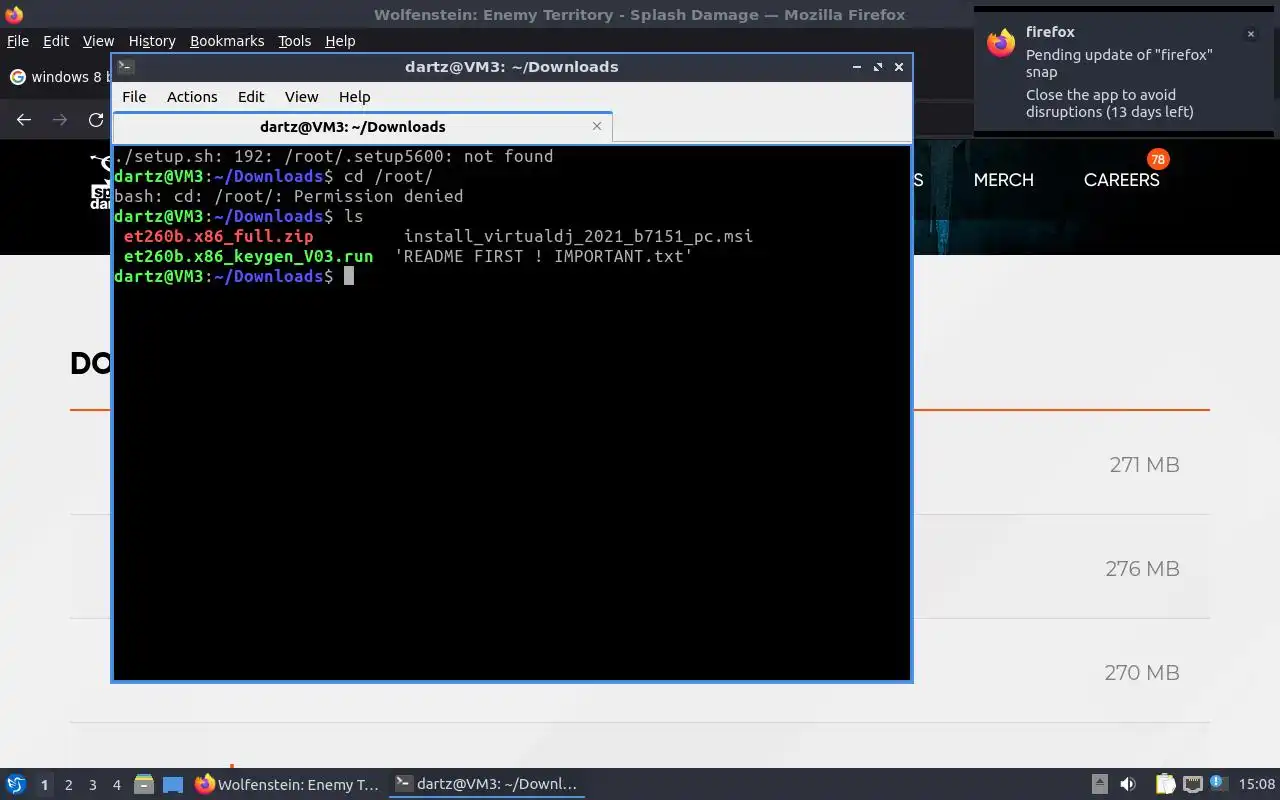Open the terminal File menu
The width and height of the screenshot is (1280, 800).
134,97
